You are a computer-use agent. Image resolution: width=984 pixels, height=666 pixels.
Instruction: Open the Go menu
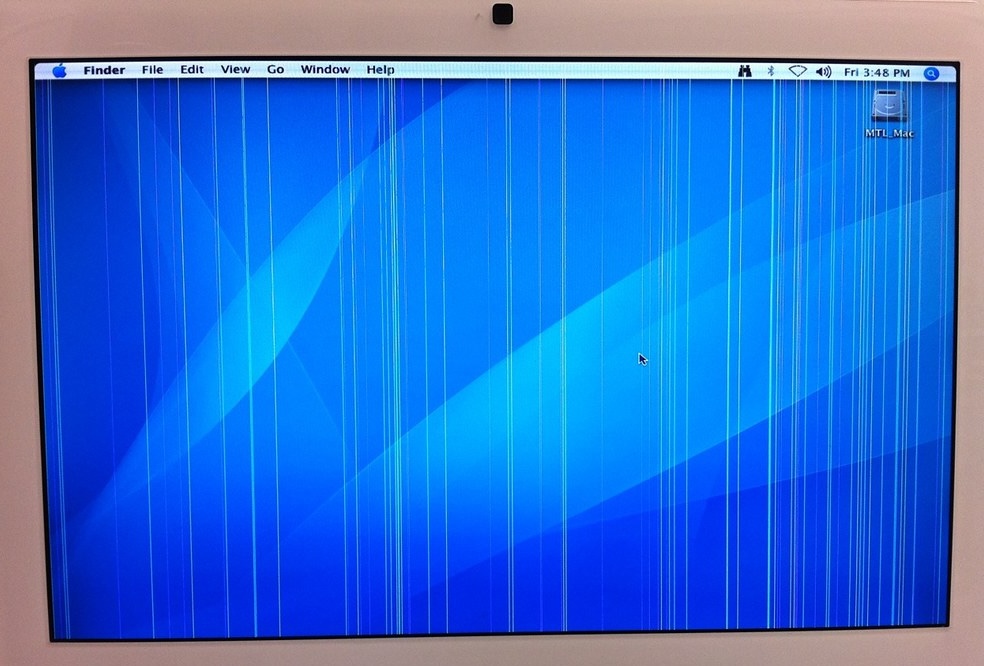click(x=275, y=70)
